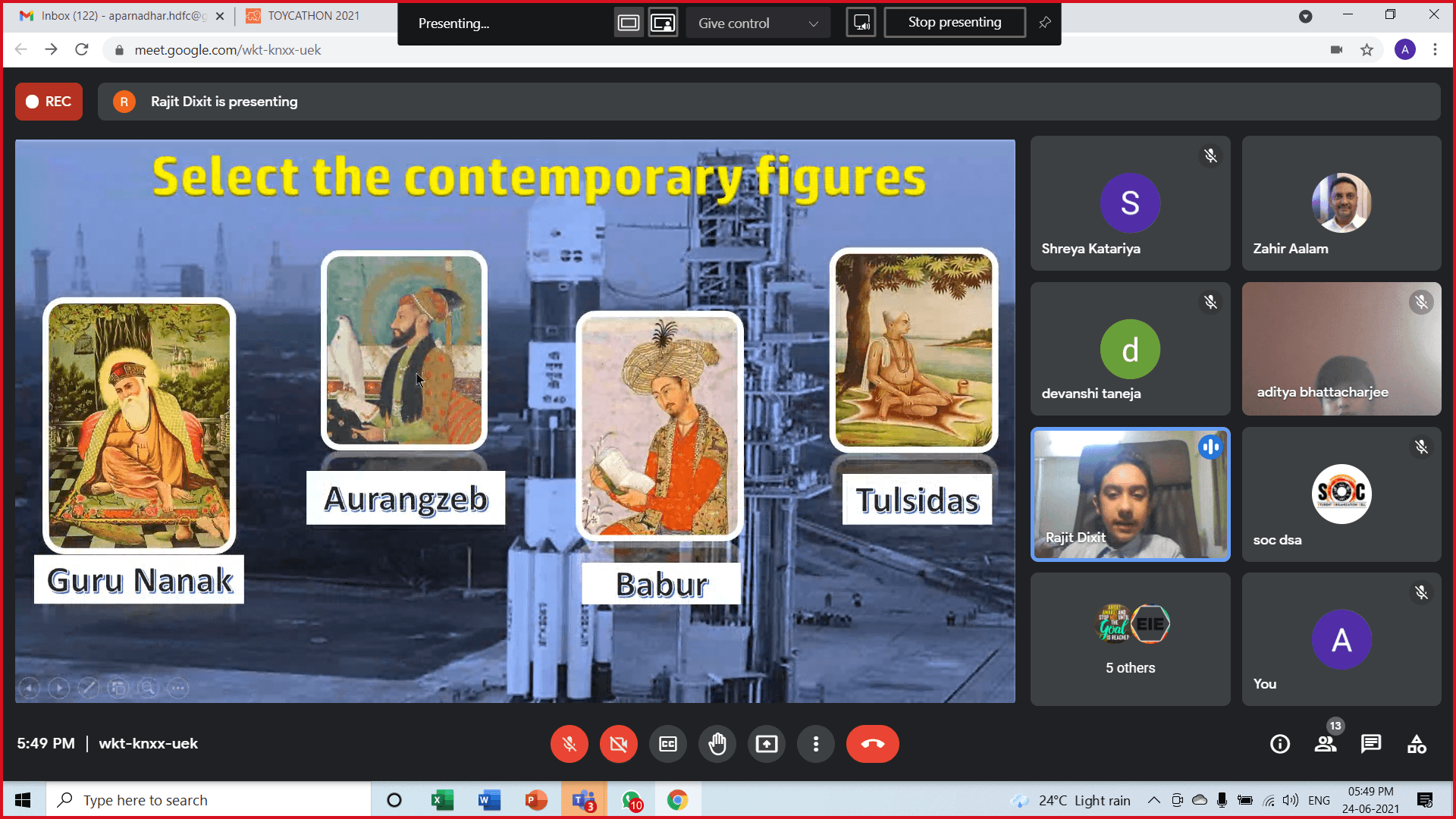The width and height of the screenshot is (1456, 819).
Task: Go to previous slide arrow
Action: point(29,688)
